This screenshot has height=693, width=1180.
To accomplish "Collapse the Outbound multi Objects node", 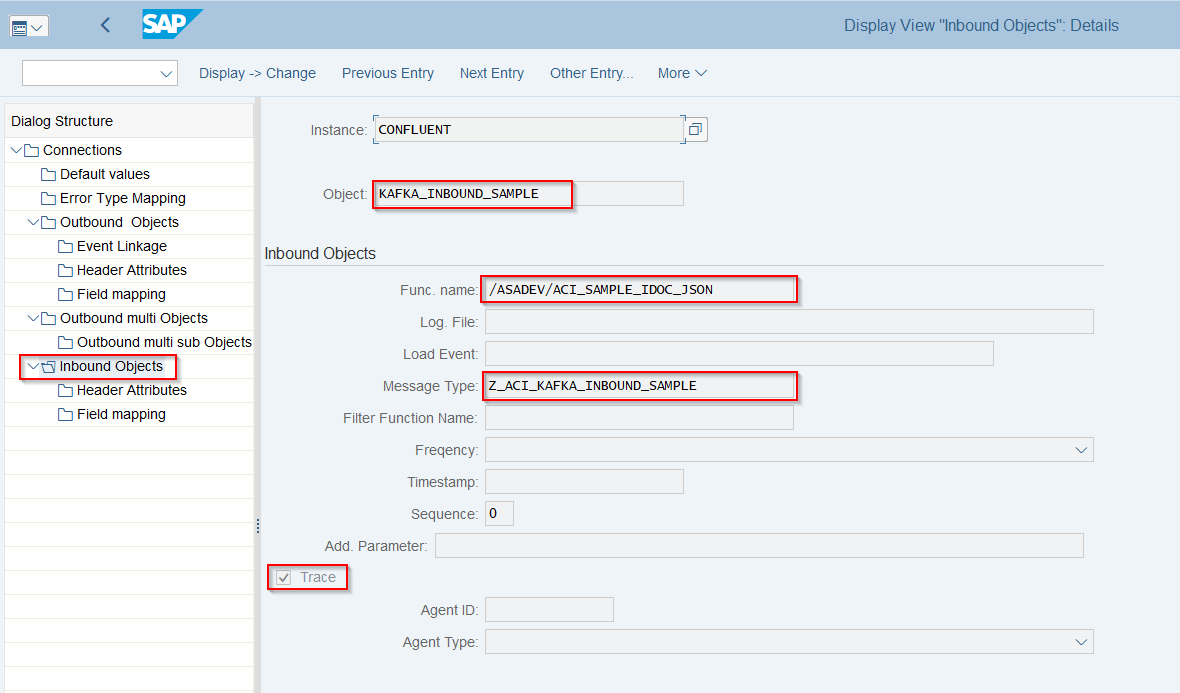I will (32, 318).
